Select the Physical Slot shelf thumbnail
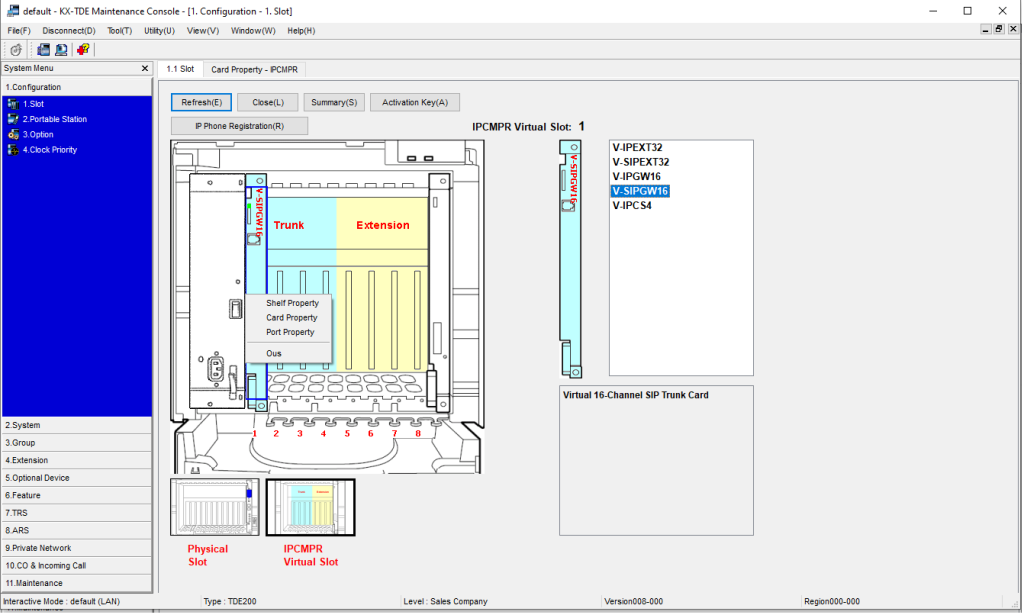Screen dimensions: 1024x615 (215, 507)
